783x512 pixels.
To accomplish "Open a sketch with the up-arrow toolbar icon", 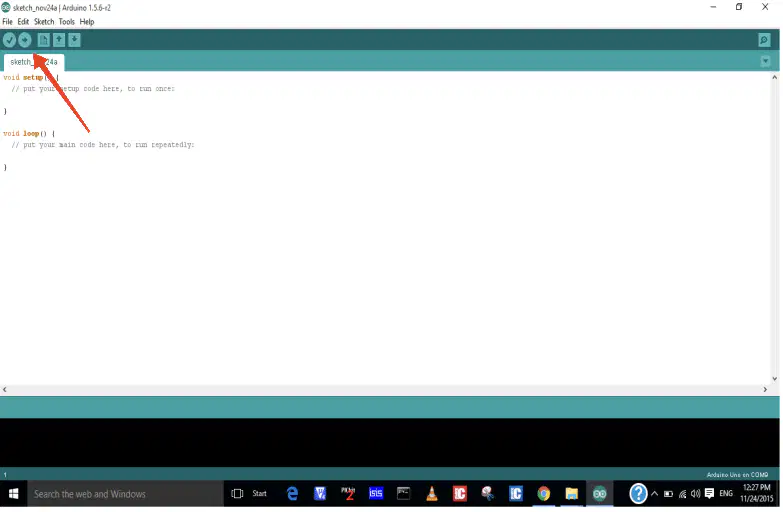I will (59, 40).
